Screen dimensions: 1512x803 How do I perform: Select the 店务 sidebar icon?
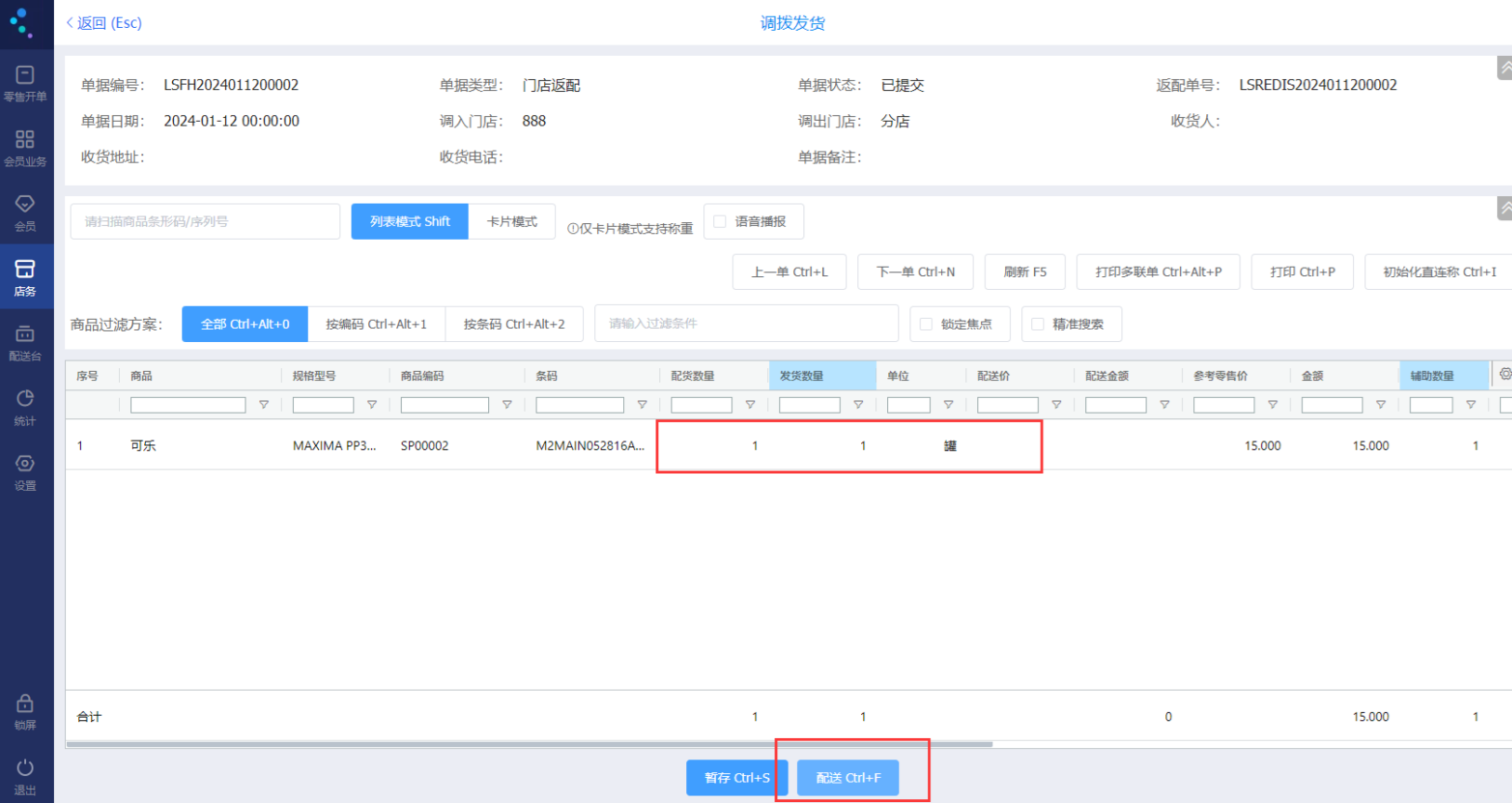25,277
